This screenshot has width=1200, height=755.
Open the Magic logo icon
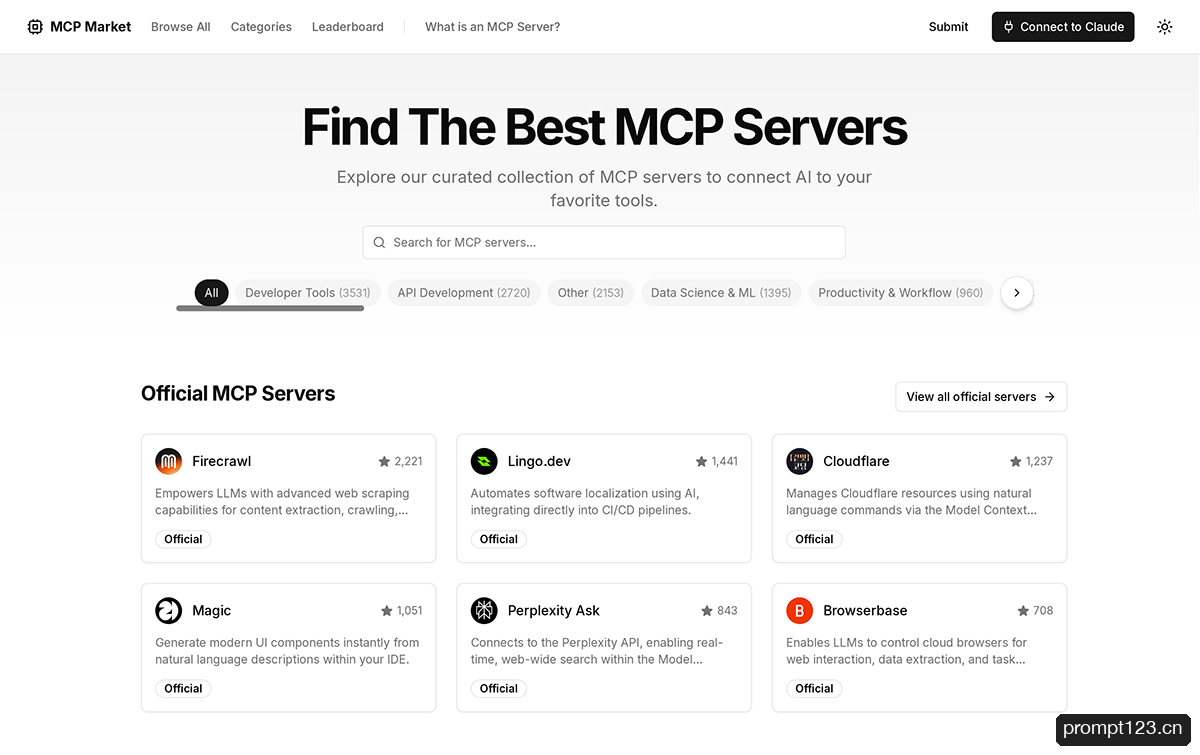tap(169, 610)
